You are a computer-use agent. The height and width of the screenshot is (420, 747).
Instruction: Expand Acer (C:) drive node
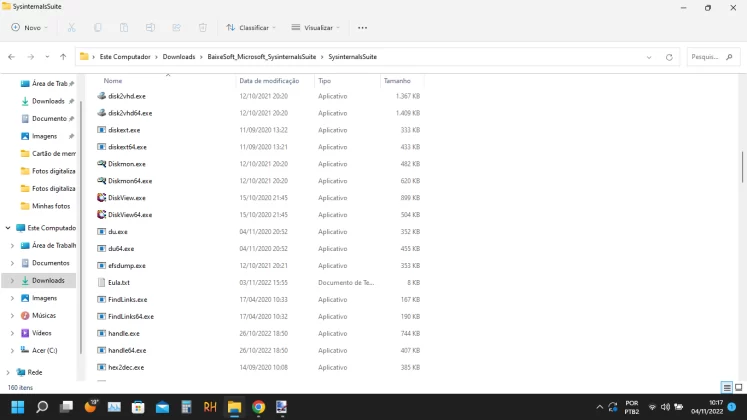(x=12, y=350)
